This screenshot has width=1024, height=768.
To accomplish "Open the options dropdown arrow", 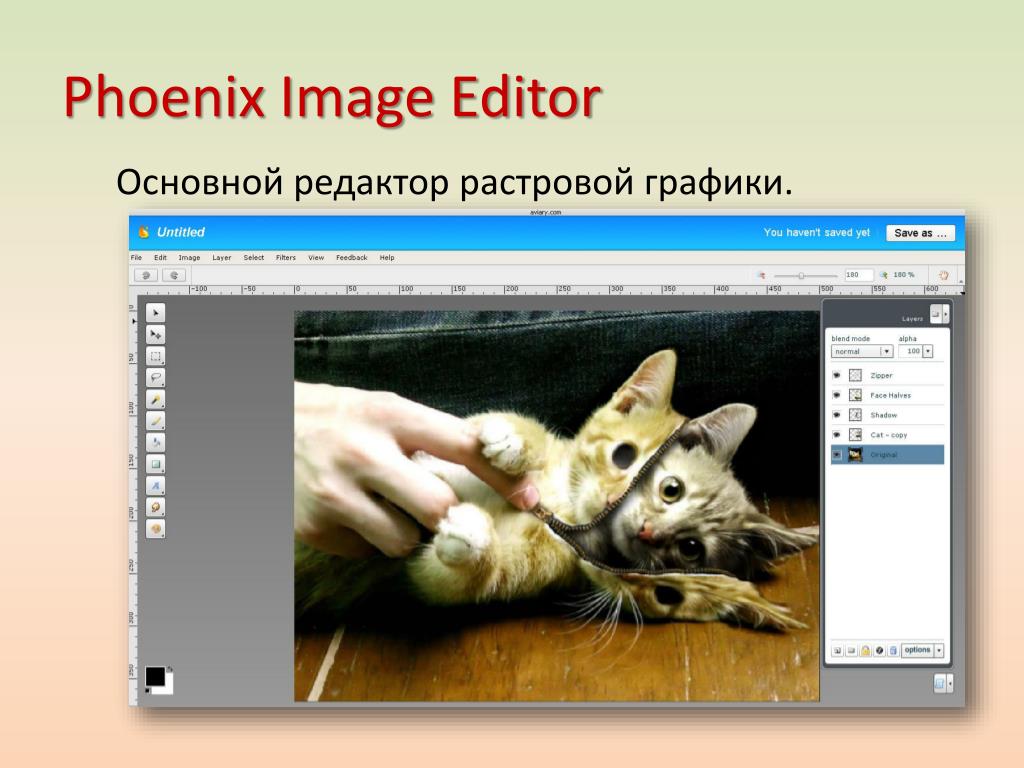I will (939, 650).
